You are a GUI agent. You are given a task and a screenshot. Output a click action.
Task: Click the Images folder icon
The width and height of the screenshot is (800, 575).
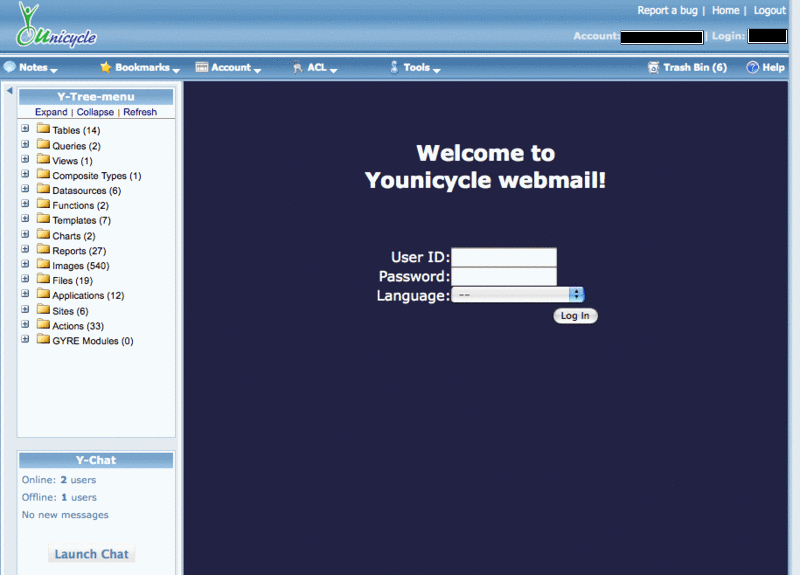tap(43, 265)
